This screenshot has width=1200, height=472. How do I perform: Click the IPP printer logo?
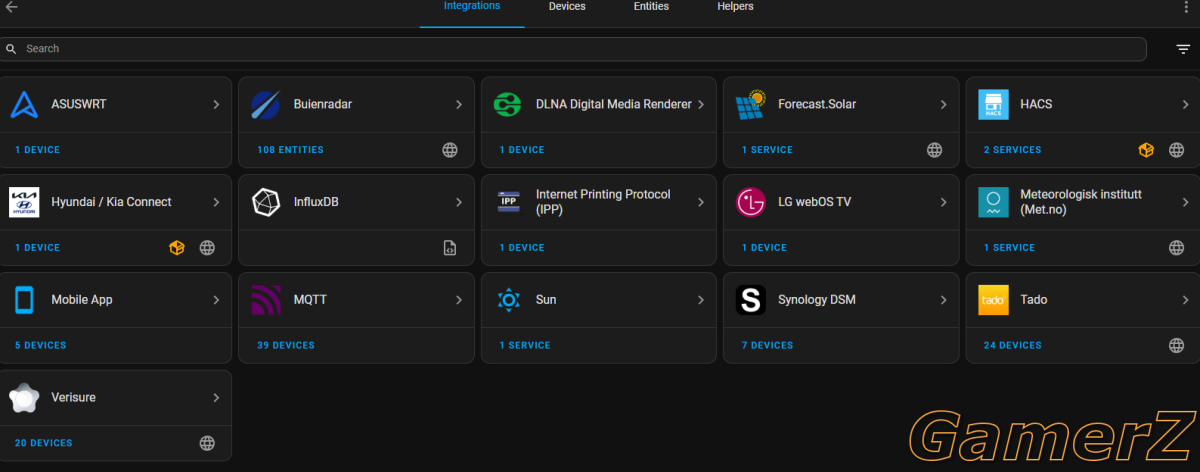coord(508,202)
